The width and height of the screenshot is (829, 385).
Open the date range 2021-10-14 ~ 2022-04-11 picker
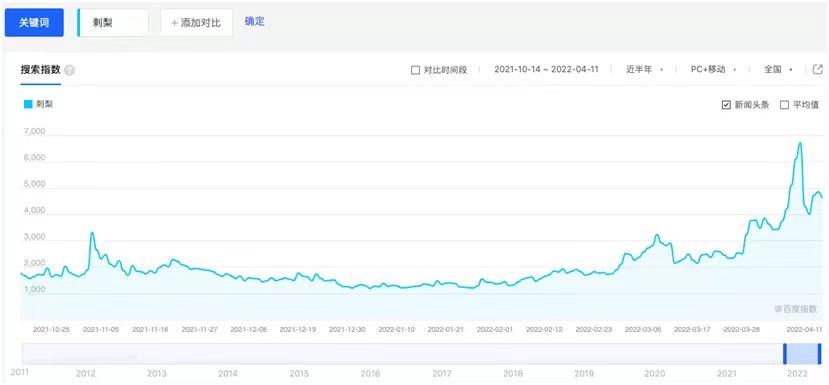[x=546, y=69]
